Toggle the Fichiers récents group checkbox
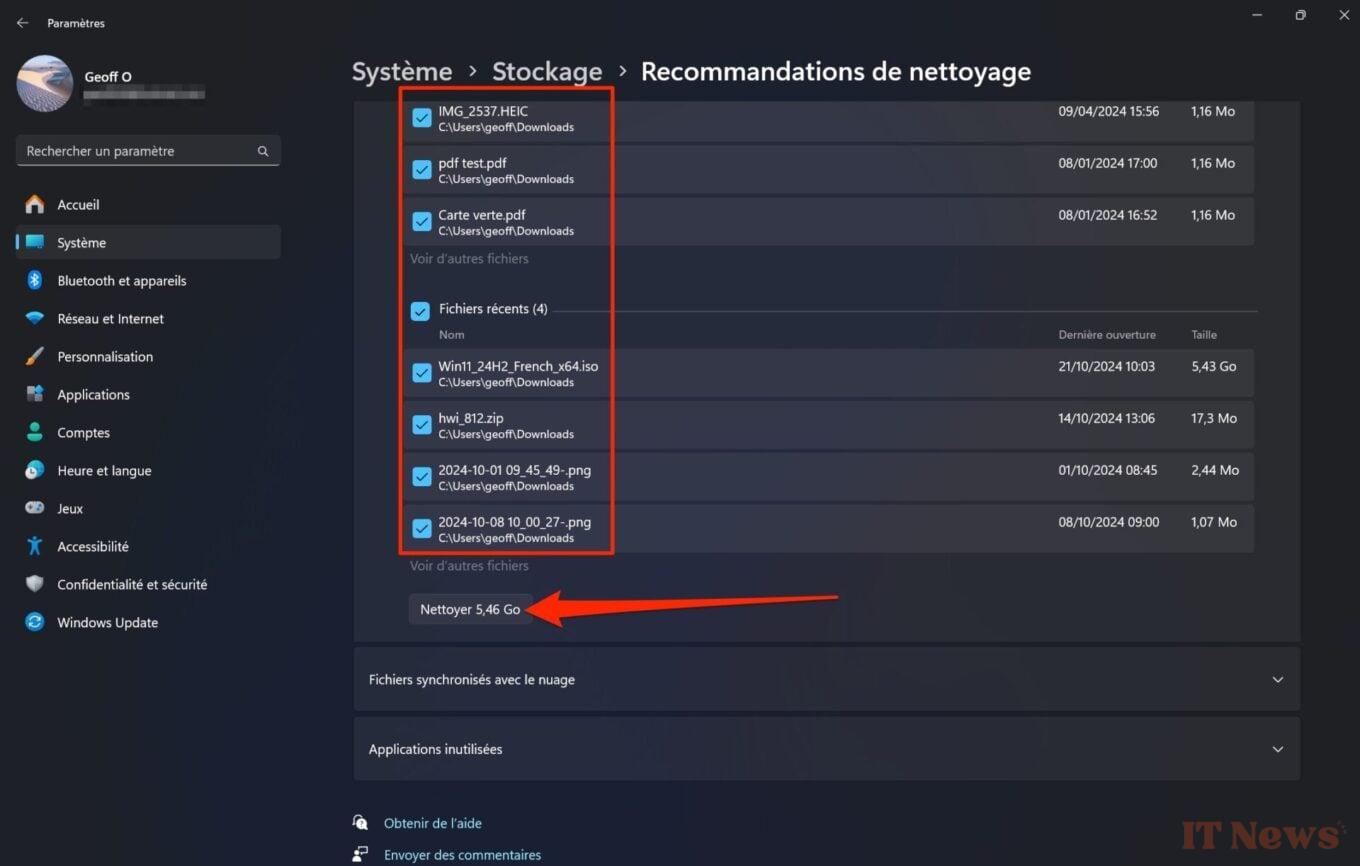This screenshot has height=866, width=1360. click(x=420, y=311)
